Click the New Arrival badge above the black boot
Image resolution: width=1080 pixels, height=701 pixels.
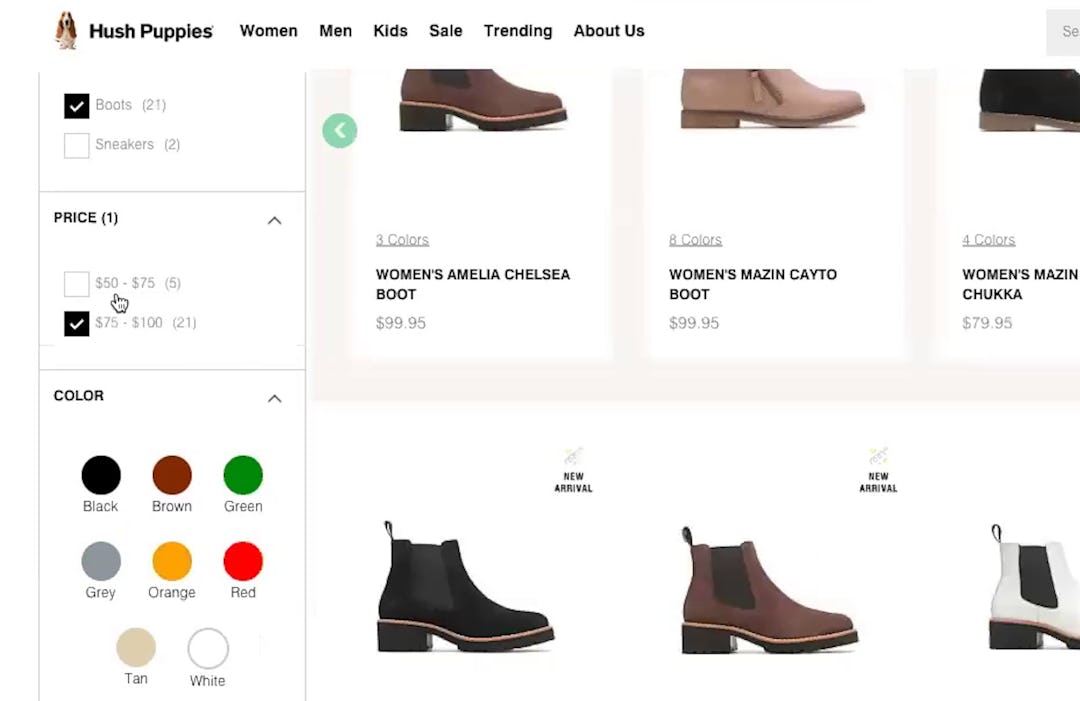(572, 470)
